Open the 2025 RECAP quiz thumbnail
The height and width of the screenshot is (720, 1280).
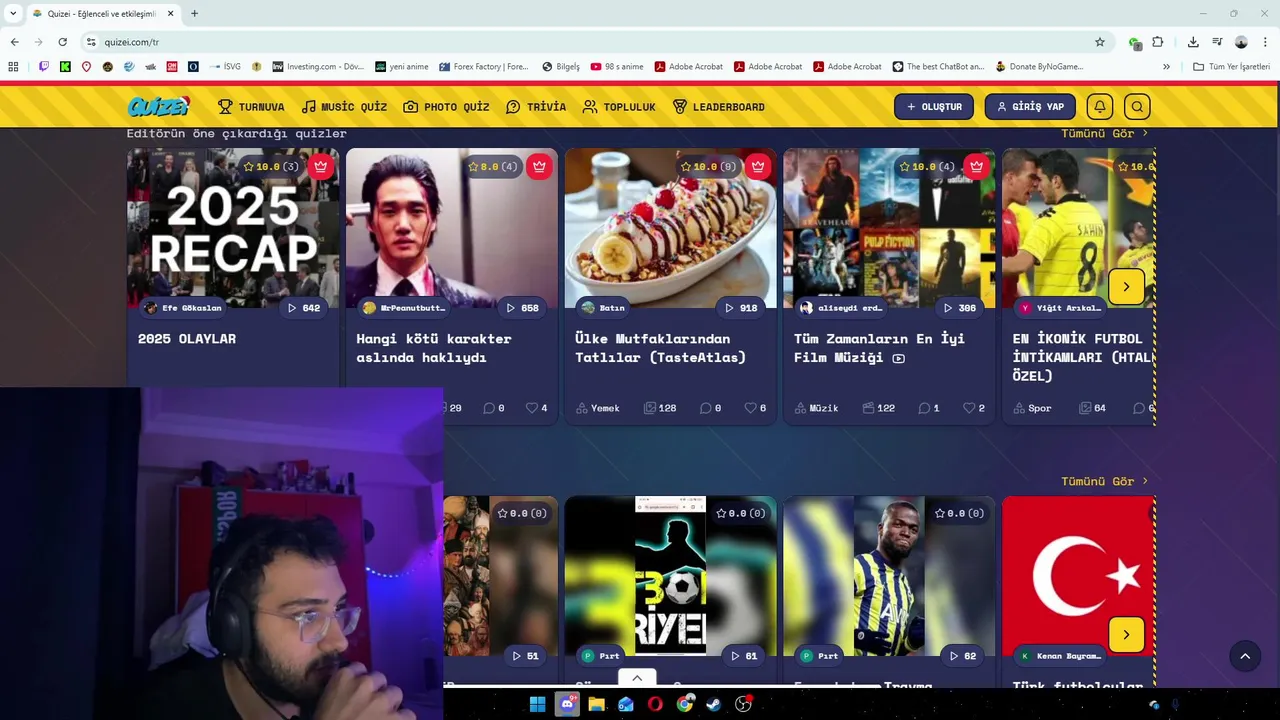click(233, 228)
